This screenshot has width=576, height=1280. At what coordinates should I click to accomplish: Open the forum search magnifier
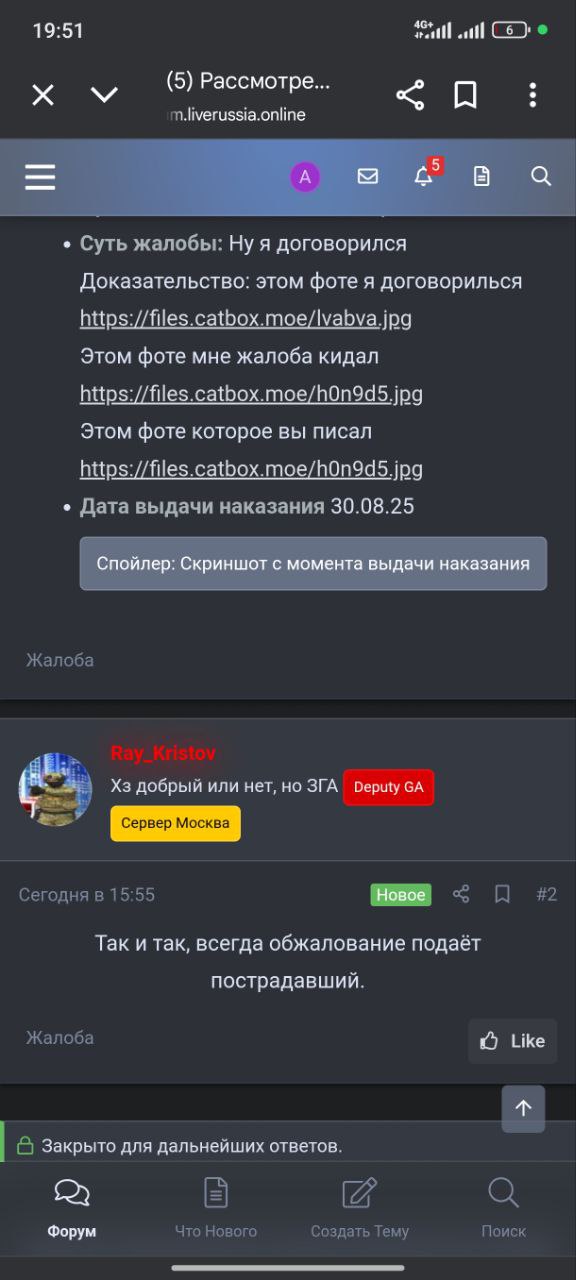(541, 177)
